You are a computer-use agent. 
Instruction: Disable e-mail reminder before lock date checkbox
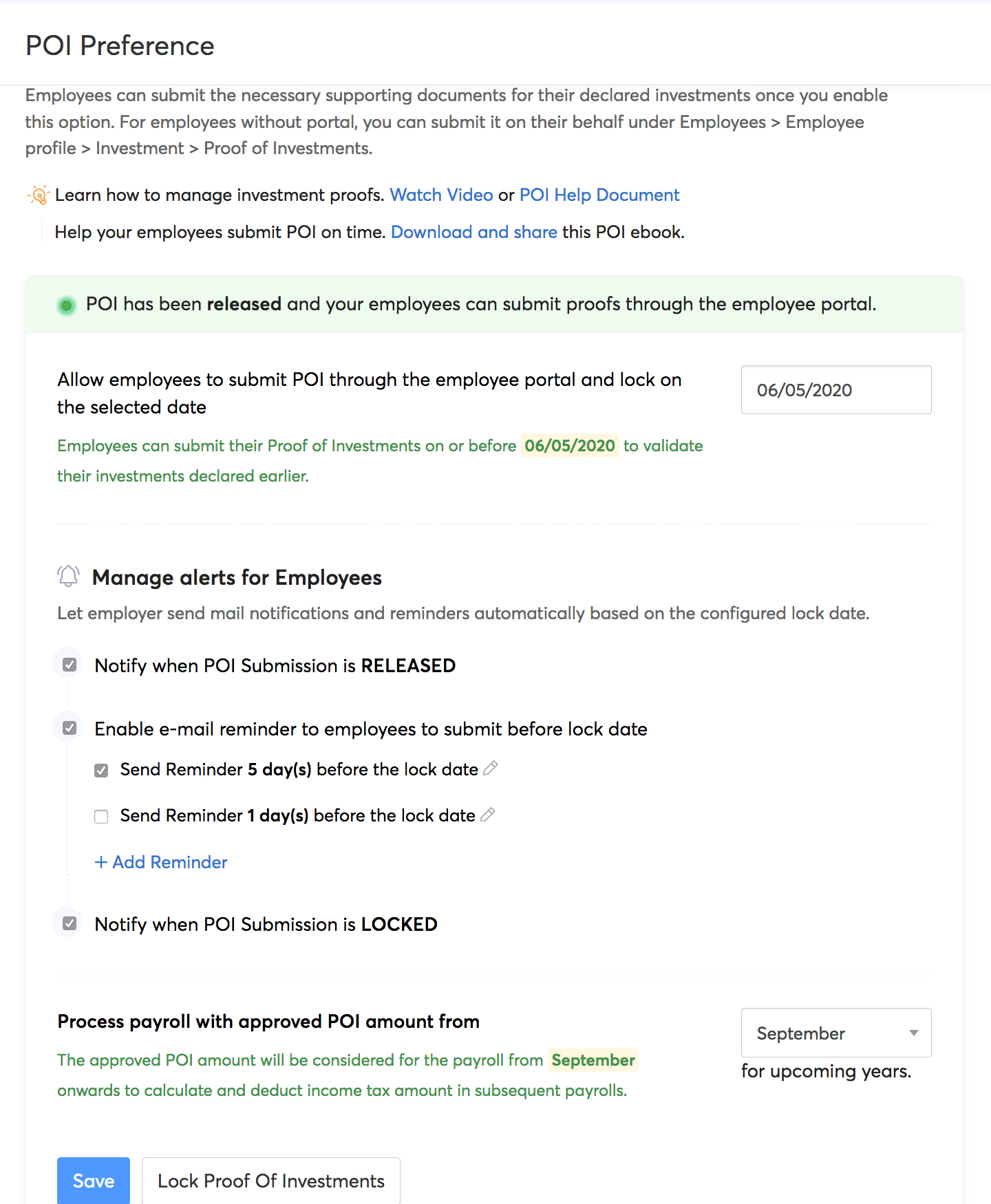click(x=70, y=728)
